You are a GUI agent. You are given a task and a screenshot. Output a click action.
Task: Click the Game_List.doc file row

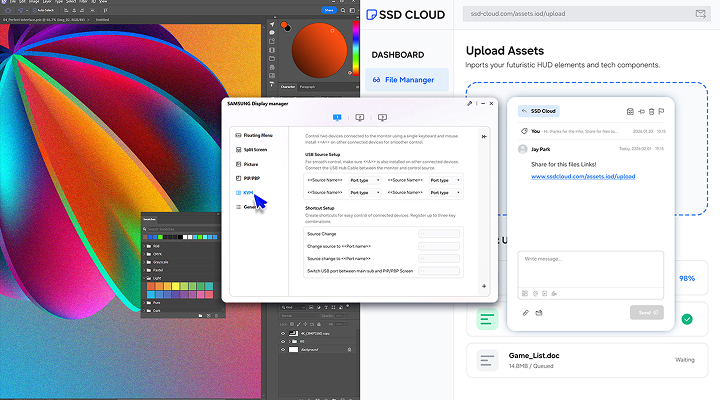(587, 361)
